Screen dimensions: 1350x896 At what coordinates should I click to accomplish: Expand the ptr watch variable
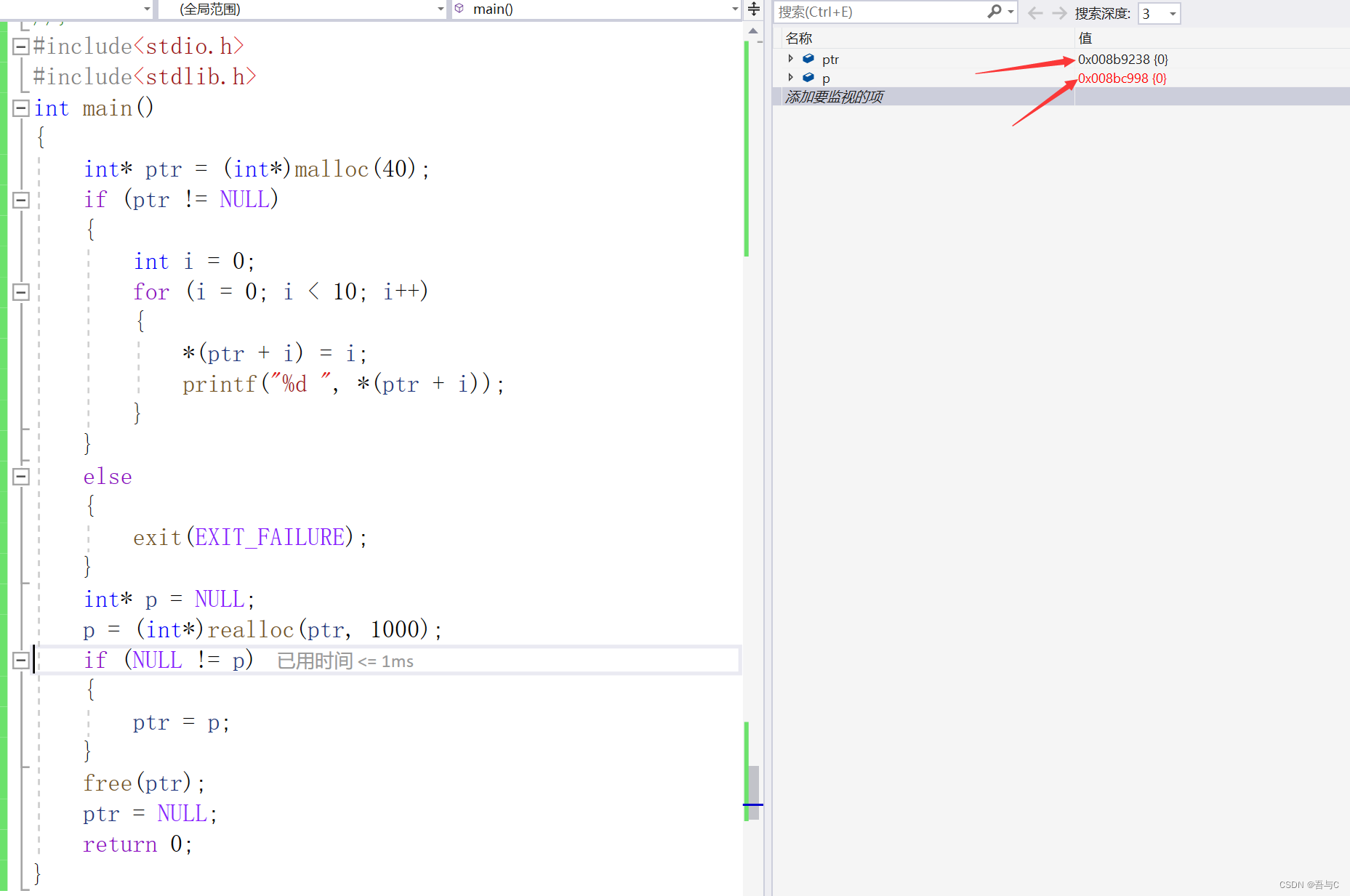click(x=791, y=59)
